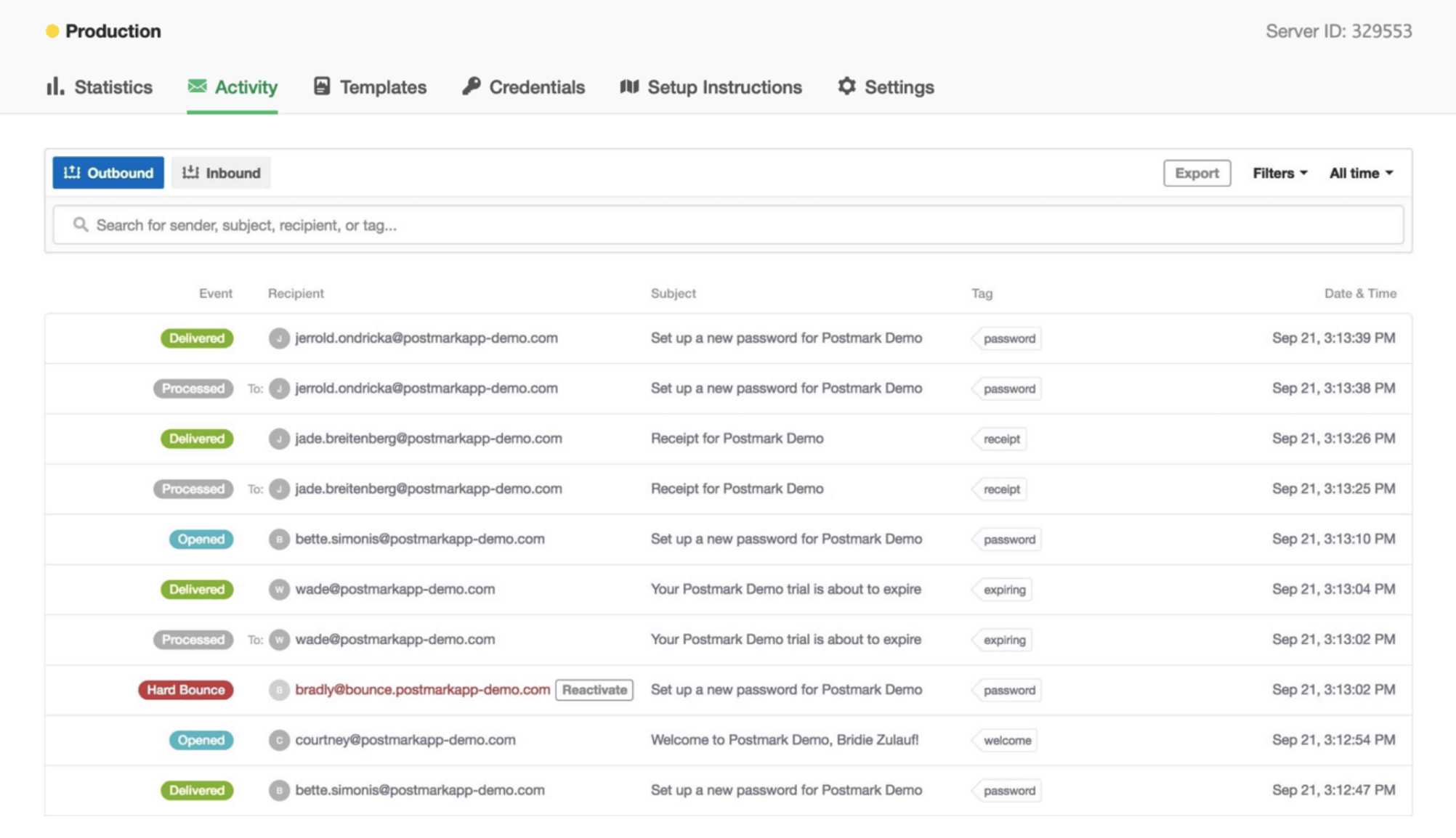Screen dimensions: 1456x838
Task: Go to the Credentials tab
Action: (x=536, y=87)
